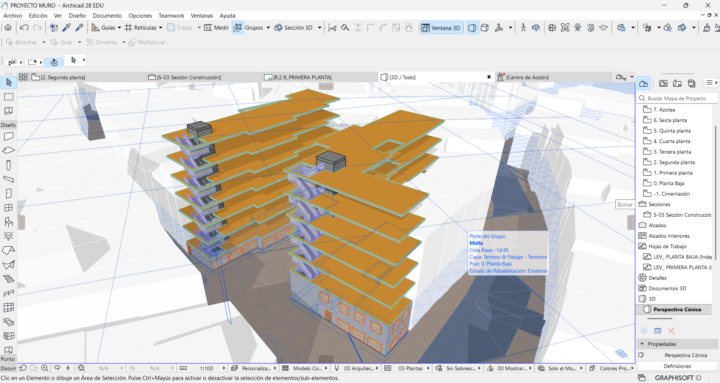Open the Guías dropdown arrow
Screen dimensions: 720x383
119,28
